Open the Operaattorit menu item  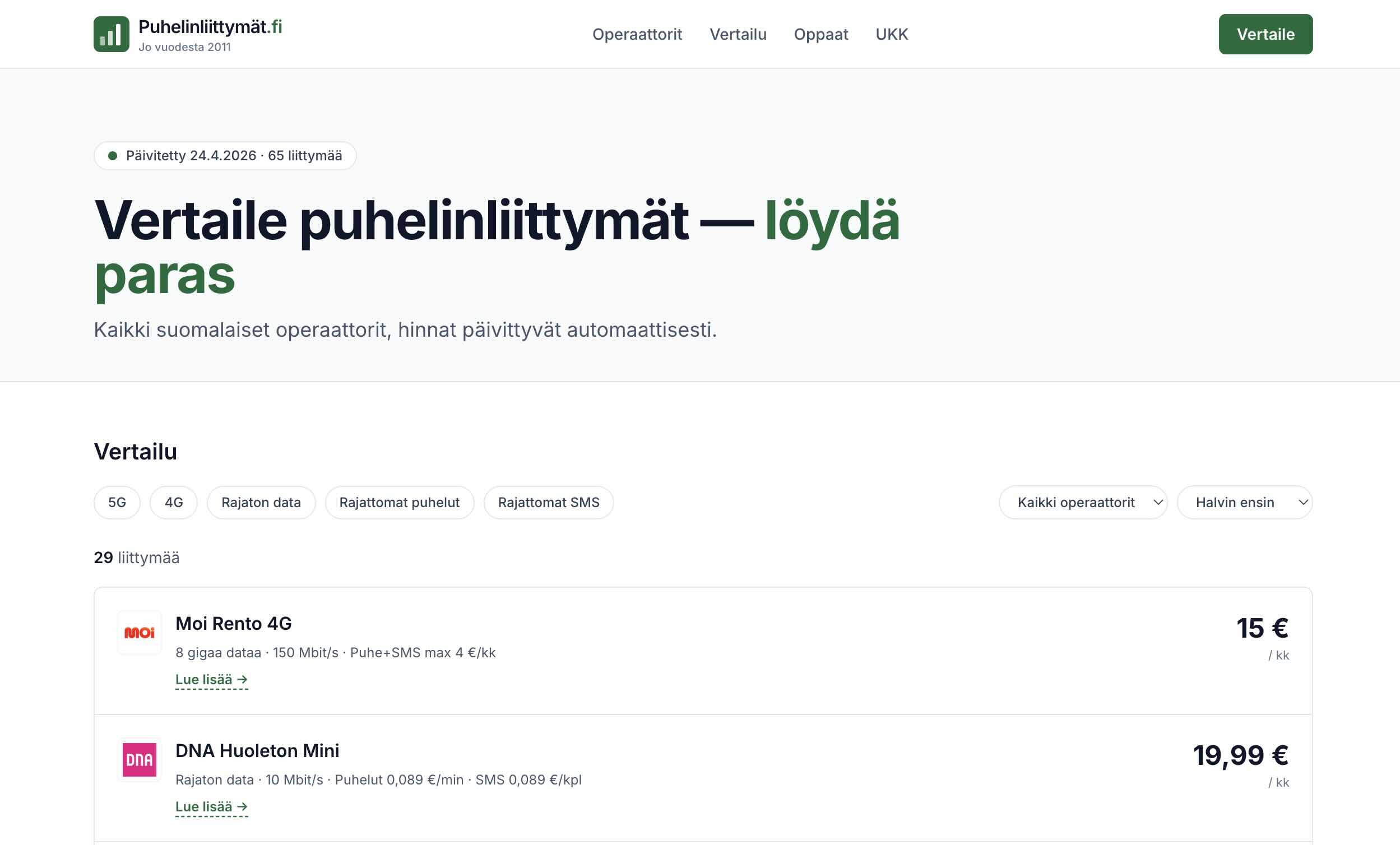click(x=637, y=34)
